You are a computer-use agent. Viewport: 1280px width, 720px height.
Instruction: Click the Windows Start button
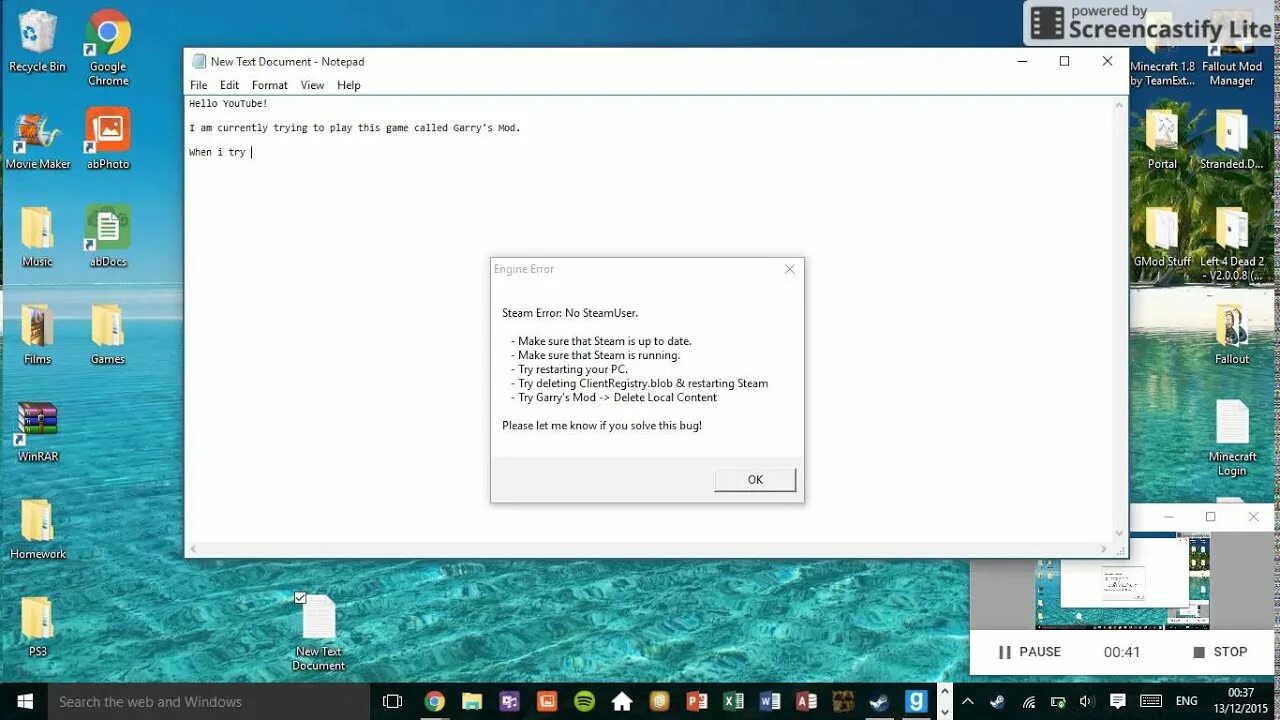[x=24, y=702]
